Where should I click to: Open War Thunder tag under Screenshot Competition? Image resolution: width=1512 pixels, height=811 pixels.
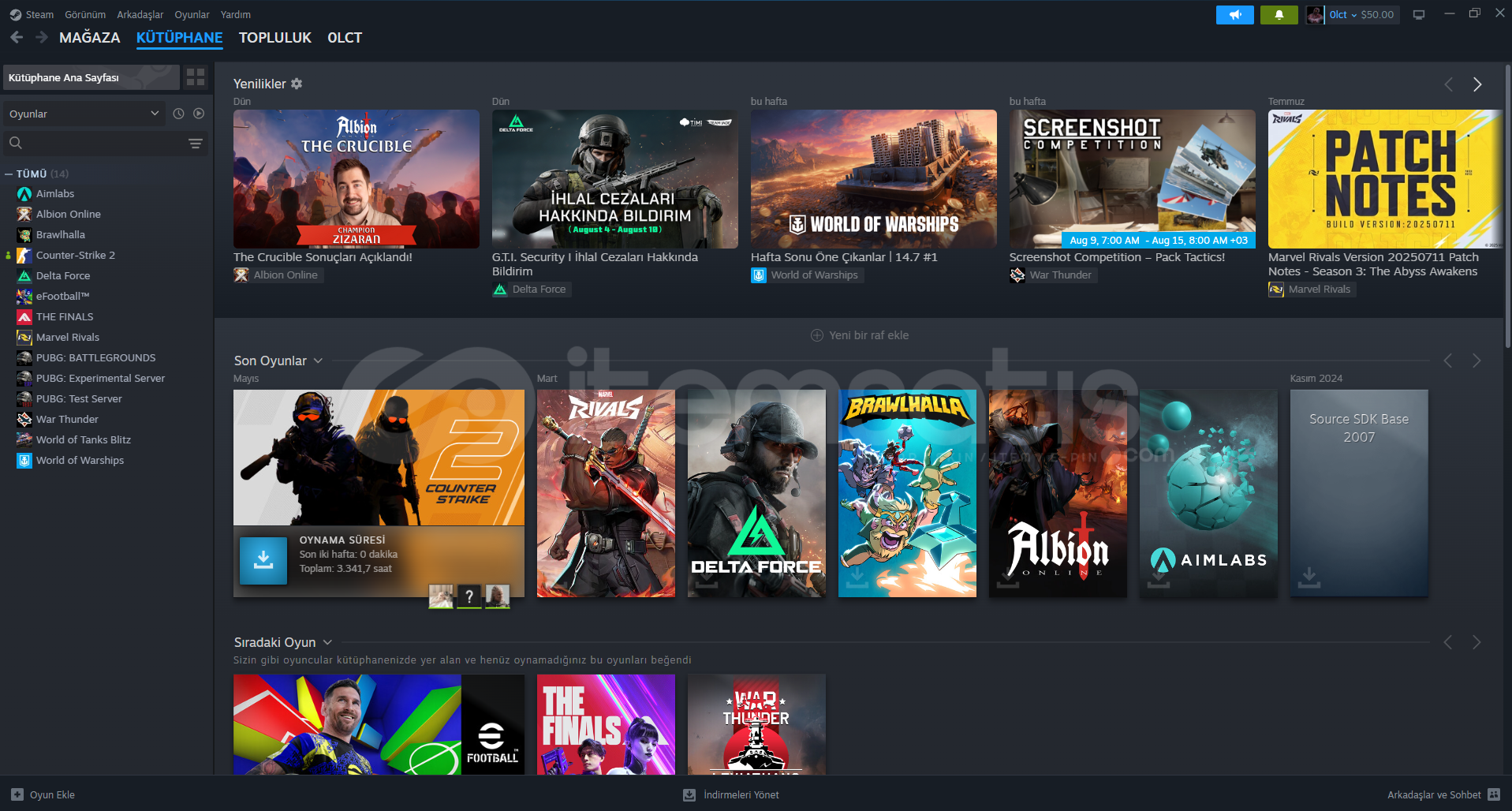tap(1052, 275)
